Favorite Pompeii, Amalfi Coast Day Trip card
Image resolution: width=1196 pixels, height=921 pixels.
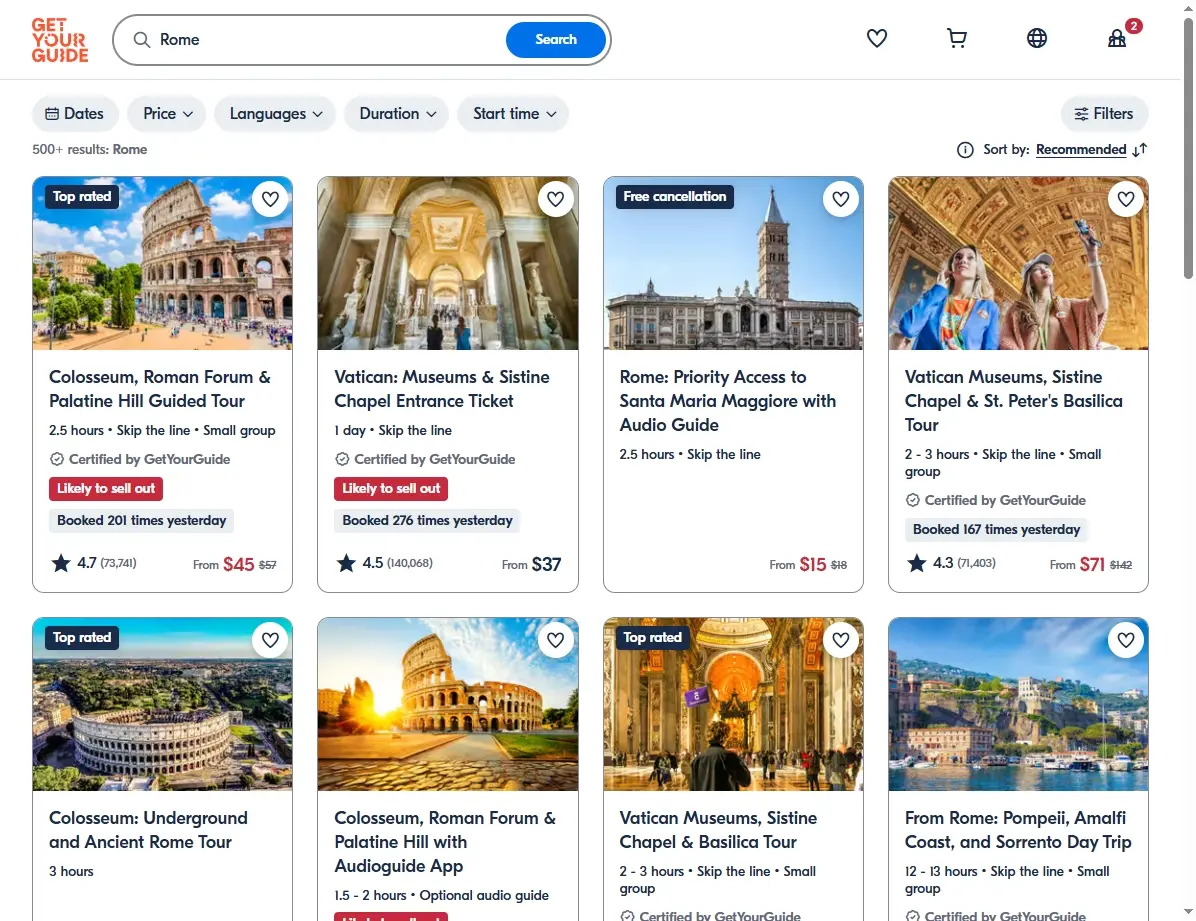pyautogui.click(x=1126, y=640)
